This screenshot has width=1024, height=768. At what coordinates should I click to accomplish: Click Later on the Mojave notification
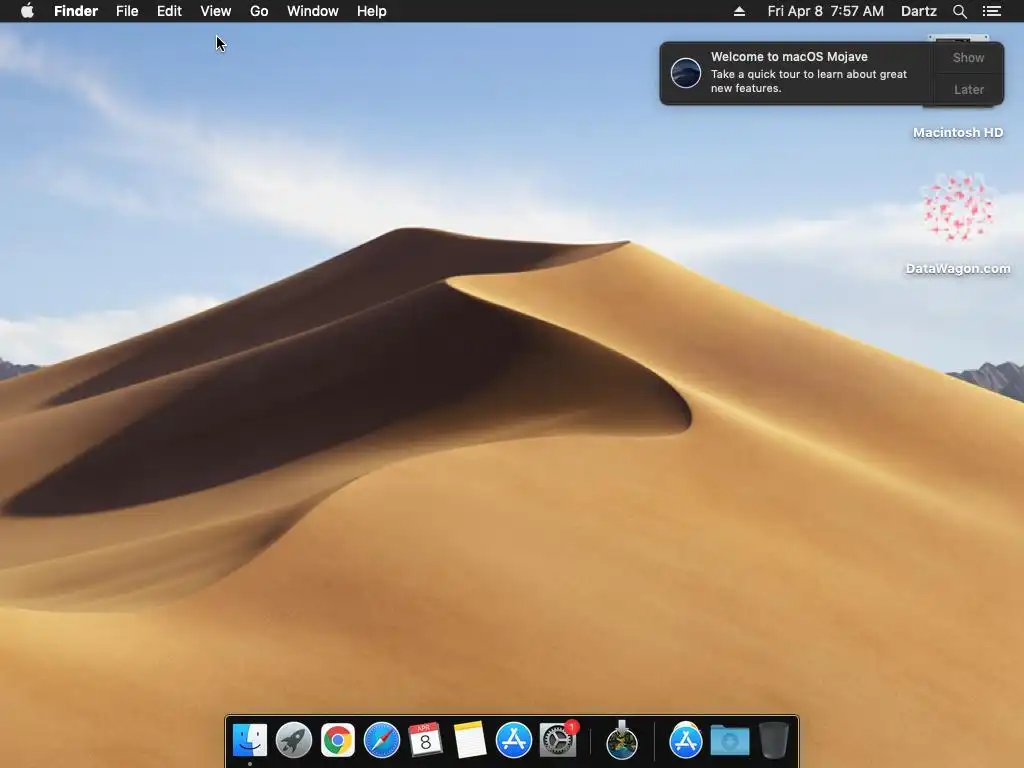point(968,89)
